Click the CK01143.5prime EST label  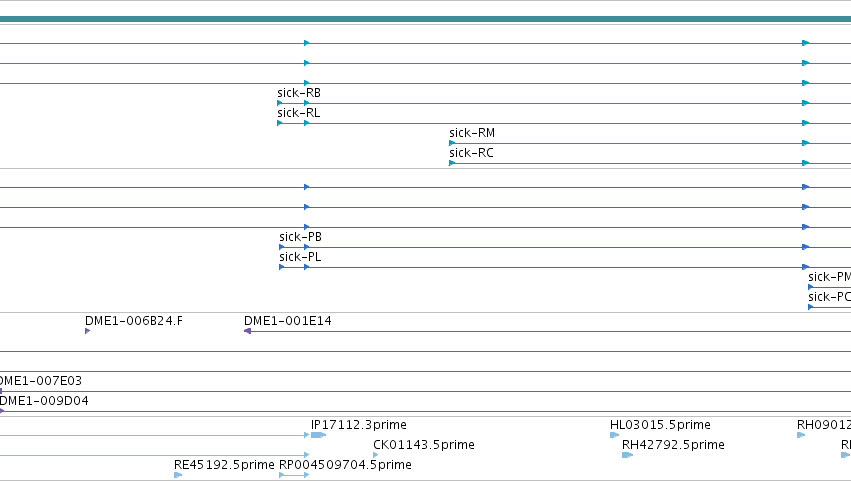tap(424, 445)
